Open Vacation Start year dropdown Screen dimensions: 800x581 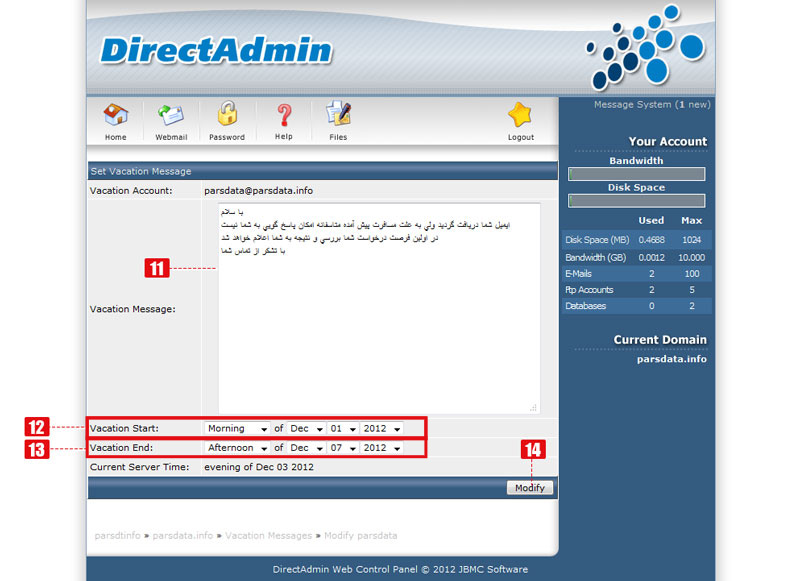[382, 428]
